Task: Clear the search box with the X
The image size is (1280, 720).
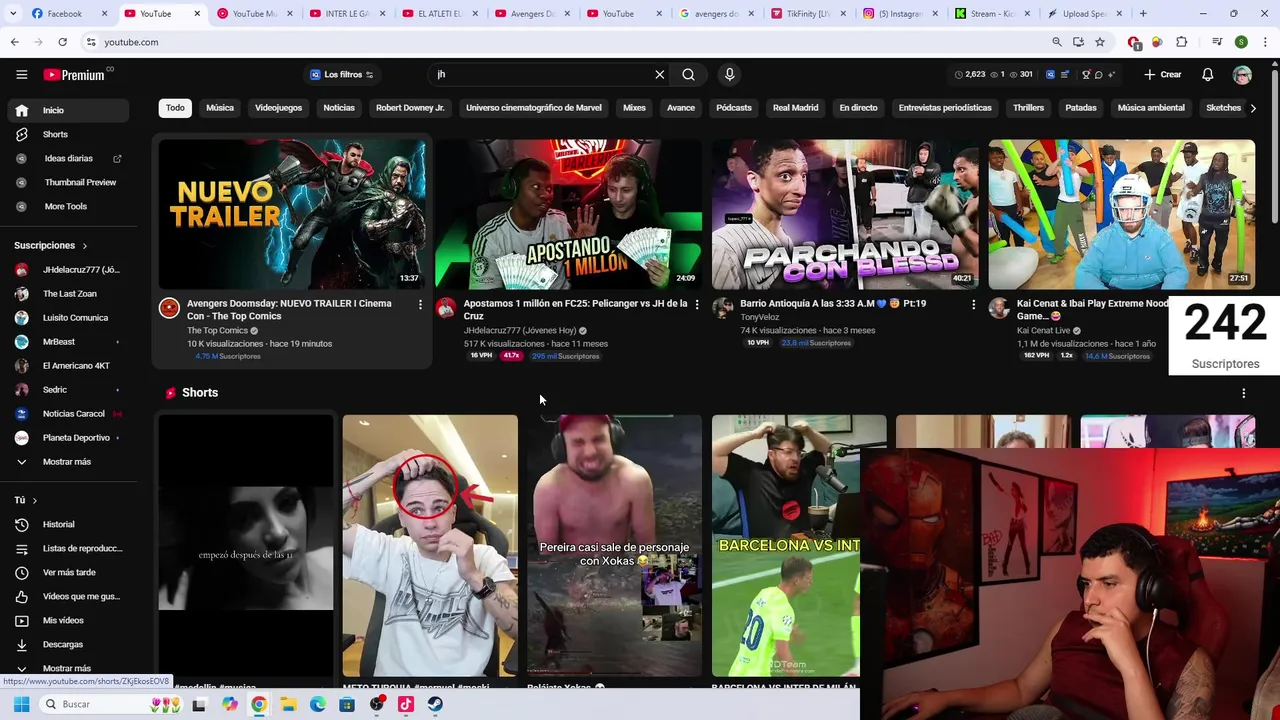Action: pos(660,75)
